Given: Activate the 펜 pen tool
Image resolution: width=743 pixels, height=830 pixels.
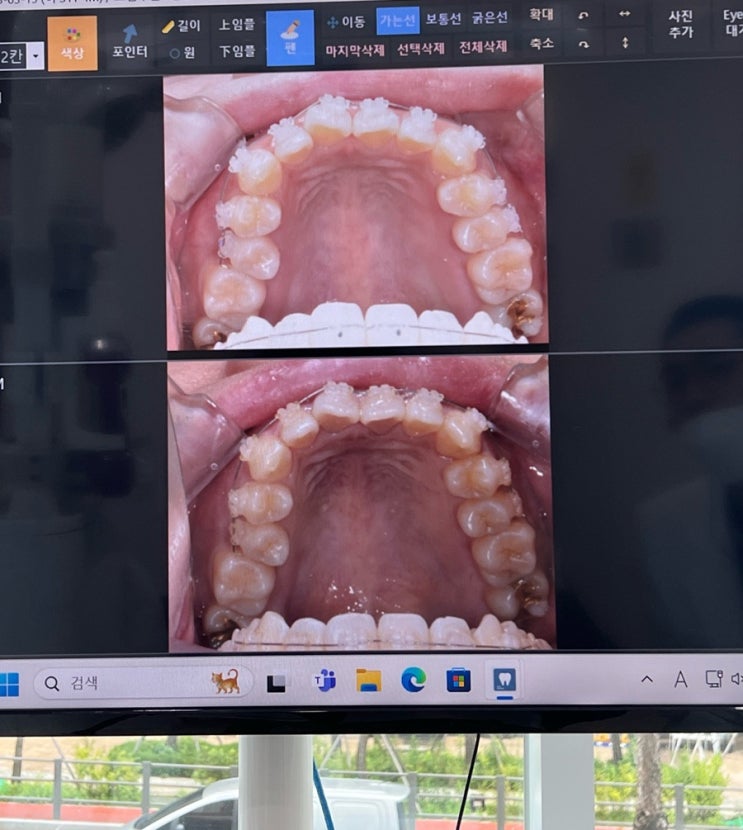Looking at the screenshot, I should pyautogui.click(x=289, y=39).
